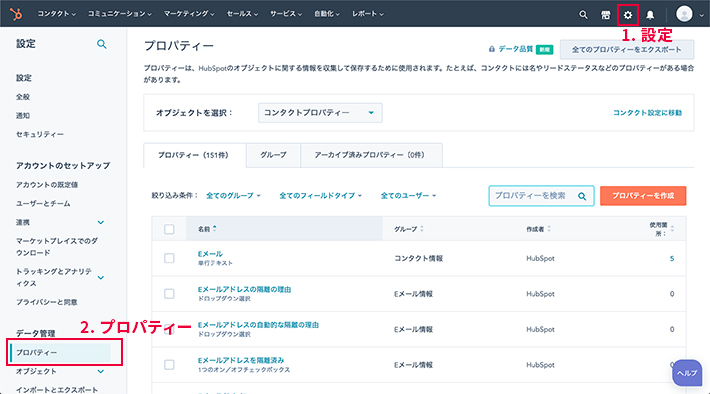
Task: Sort by 名前 column arrows
Action: [215, 228]
